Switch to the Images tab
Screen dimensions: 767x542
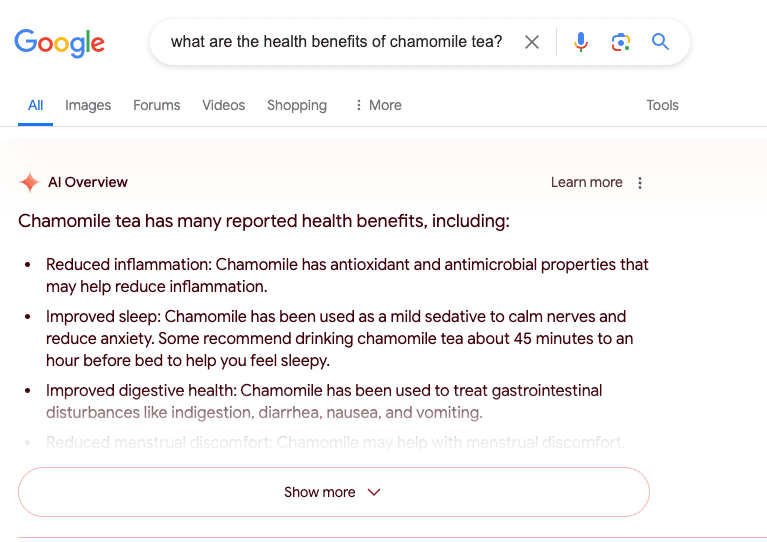[x=88, y=105]
